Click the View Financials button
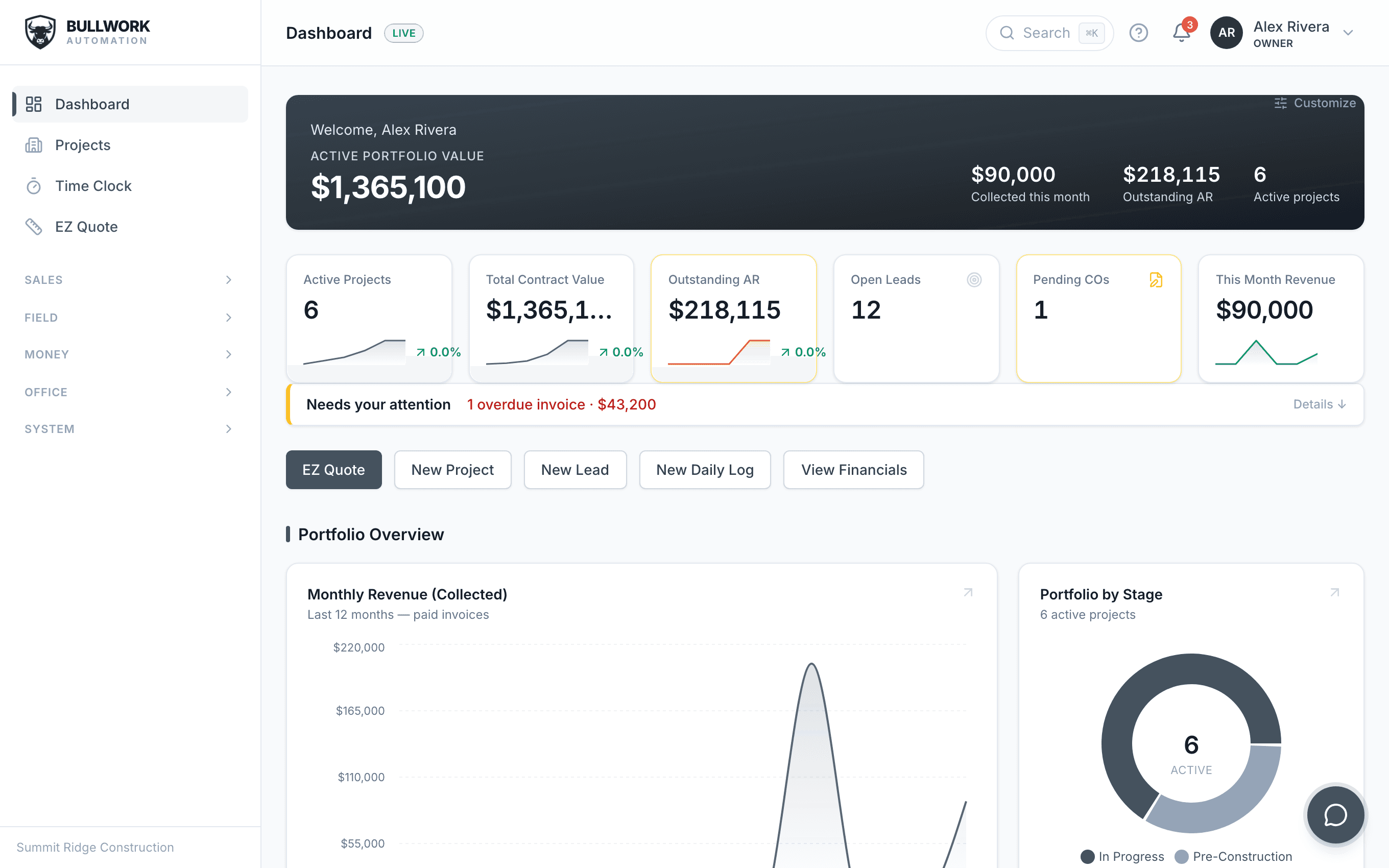This screenshot has width=1389, height=868. pos(853,470)
